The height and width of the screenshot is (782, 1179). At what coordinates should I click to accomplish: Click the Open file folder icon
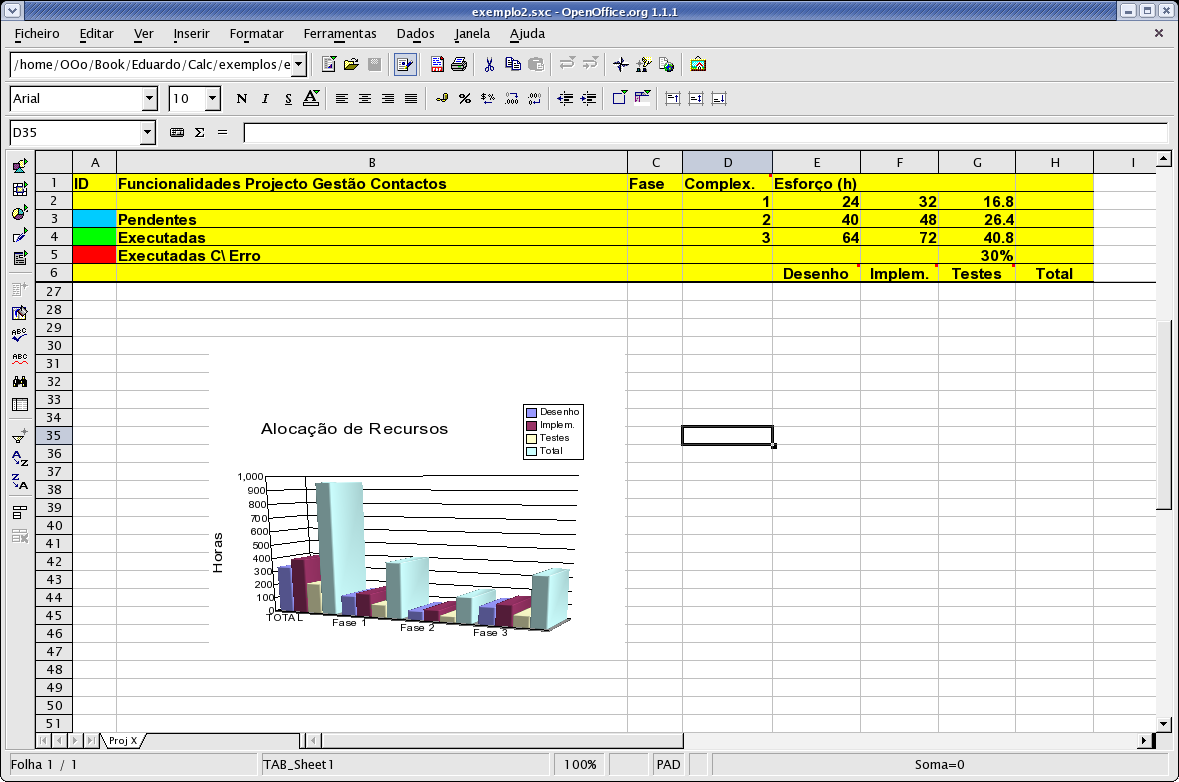[351, 65]
